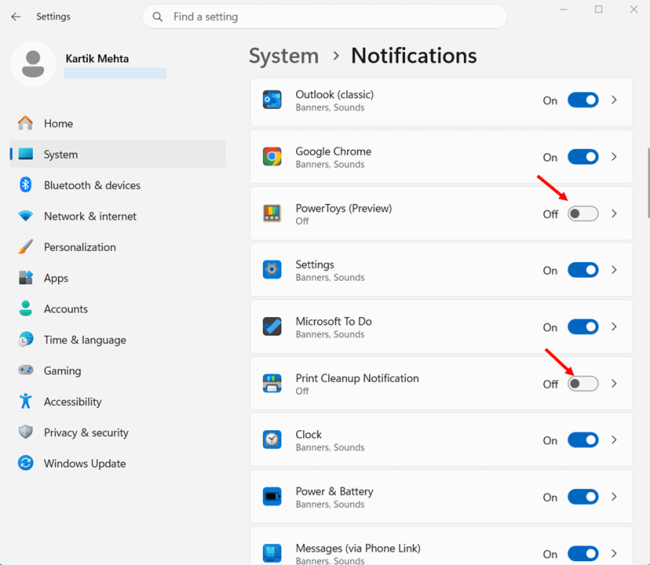The width and height of the screenshot is (650, 565).
Task: Maximize the Settings window
Action: click(x=599, y=9)
